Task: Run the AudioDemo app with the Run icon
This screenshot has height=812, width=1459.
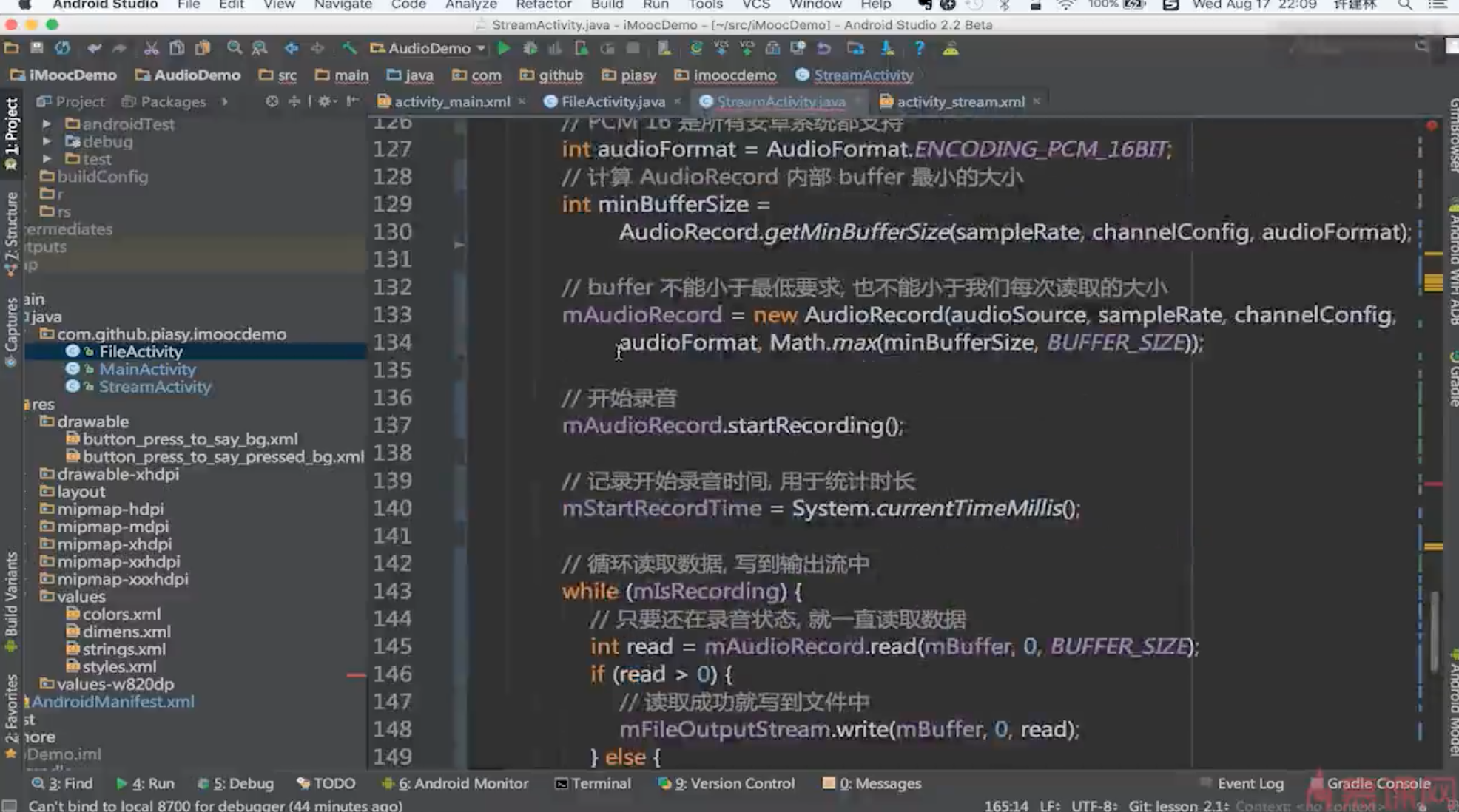Action: click(x=505, y=48)
